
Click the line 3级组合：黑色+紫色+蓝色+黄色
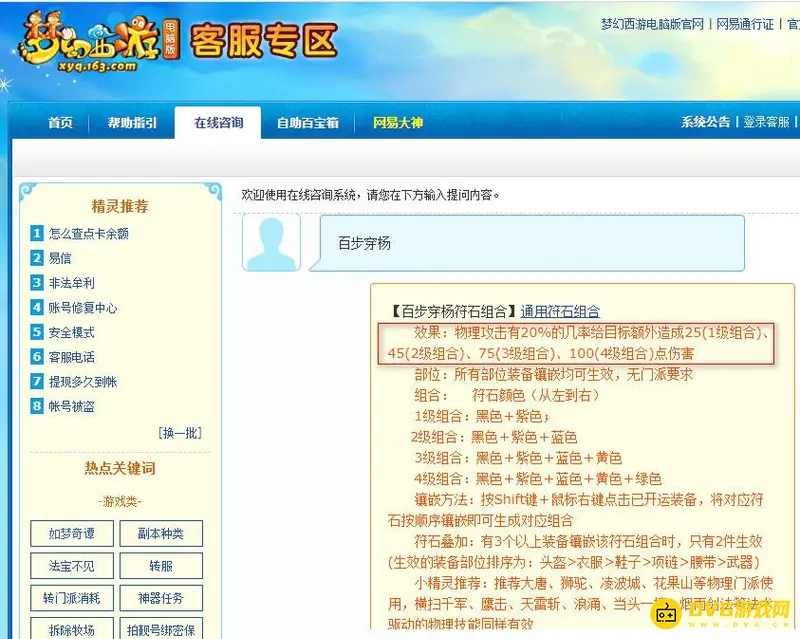[518, 458]
